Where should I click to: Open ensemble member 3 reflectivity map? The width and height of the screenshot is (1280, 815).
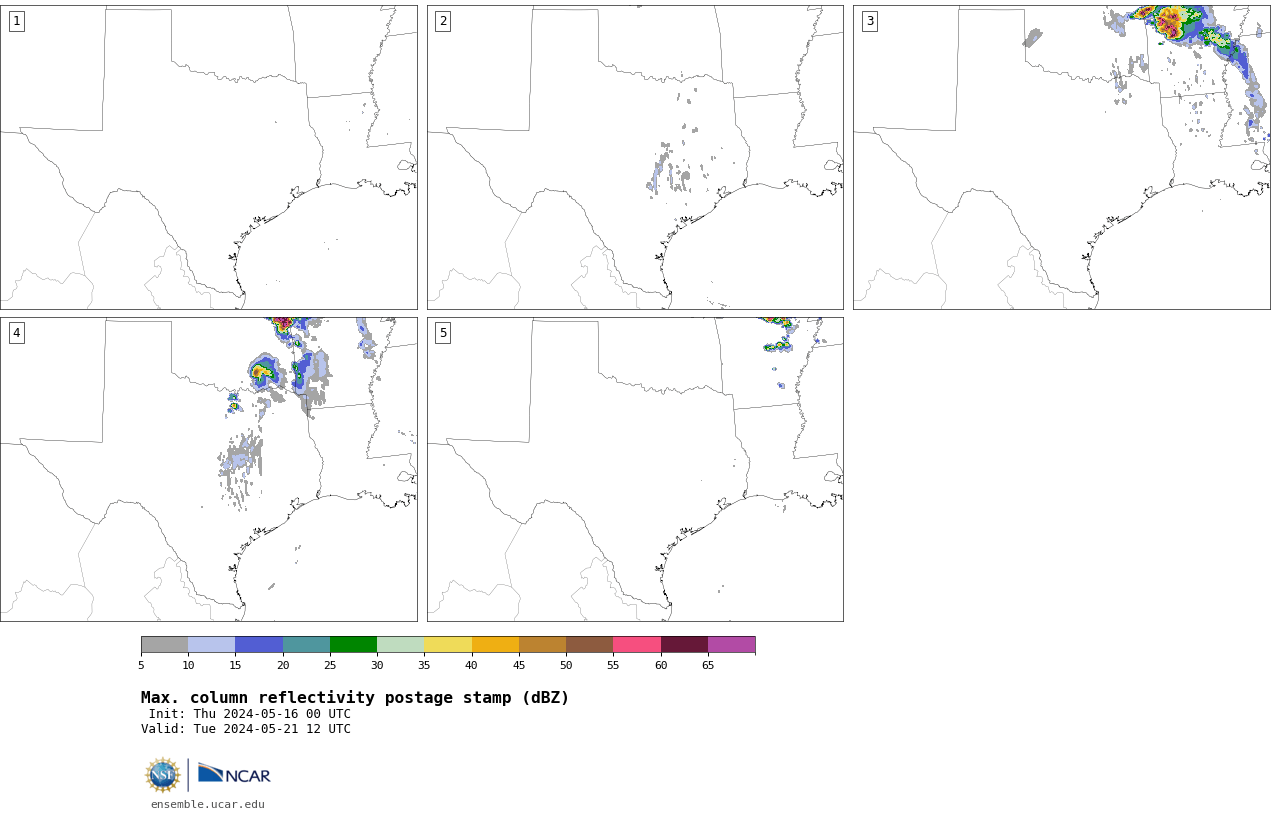(x=1062, y=157)
